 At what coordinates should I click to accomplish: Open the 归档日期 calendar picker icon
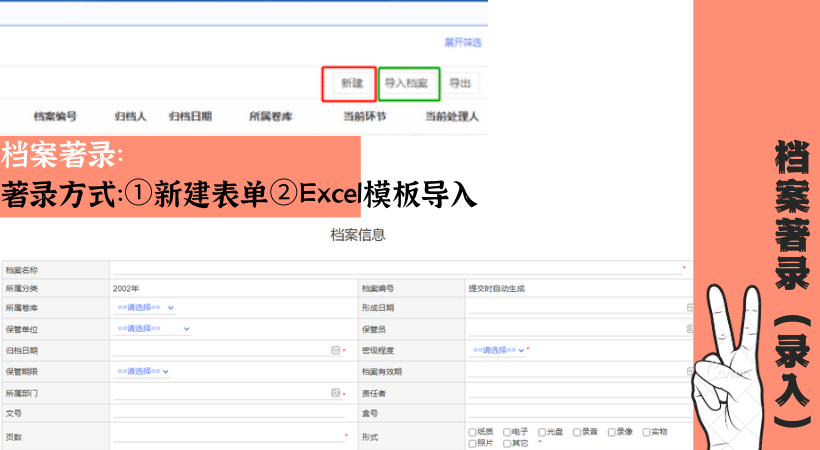(335, 350)
